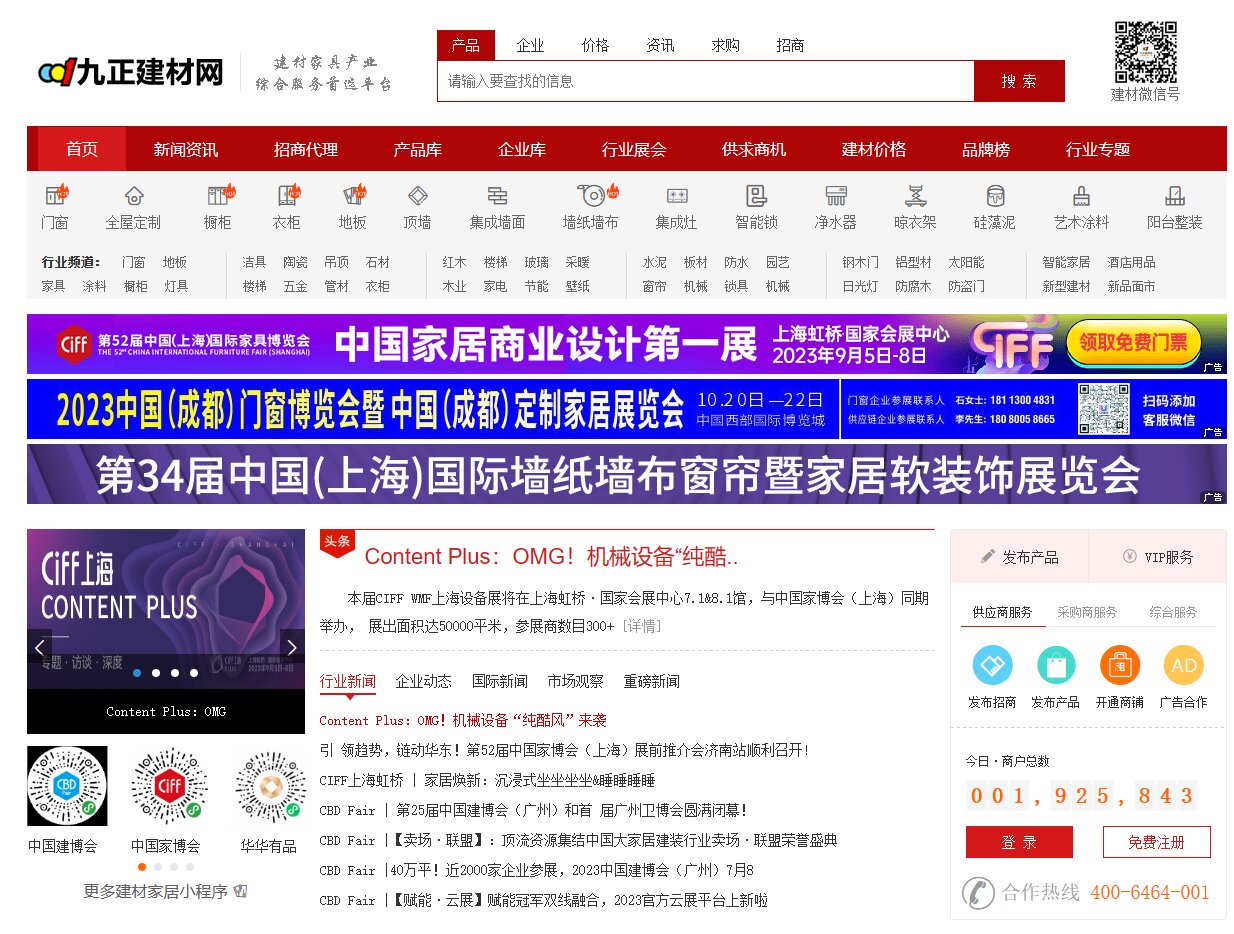Open the 更多建材家居小程序 link
Image resolution: width=1234 pixels, height=934 pixels.
click(x=165, y=891)
